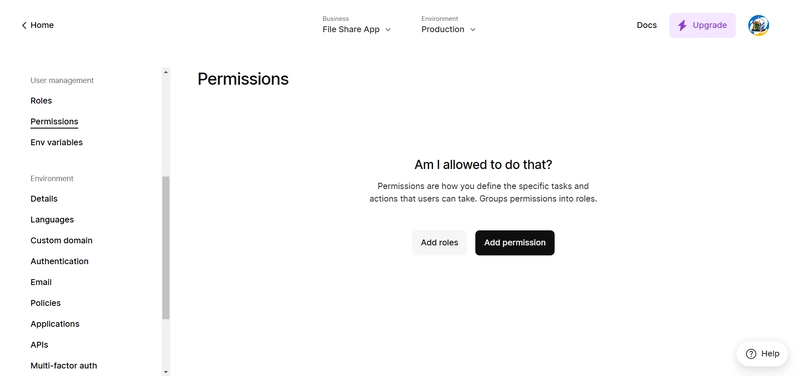This screenshot has width=800, height=376.
Task: Open the Docs link
Action: (x=646, y=26)
